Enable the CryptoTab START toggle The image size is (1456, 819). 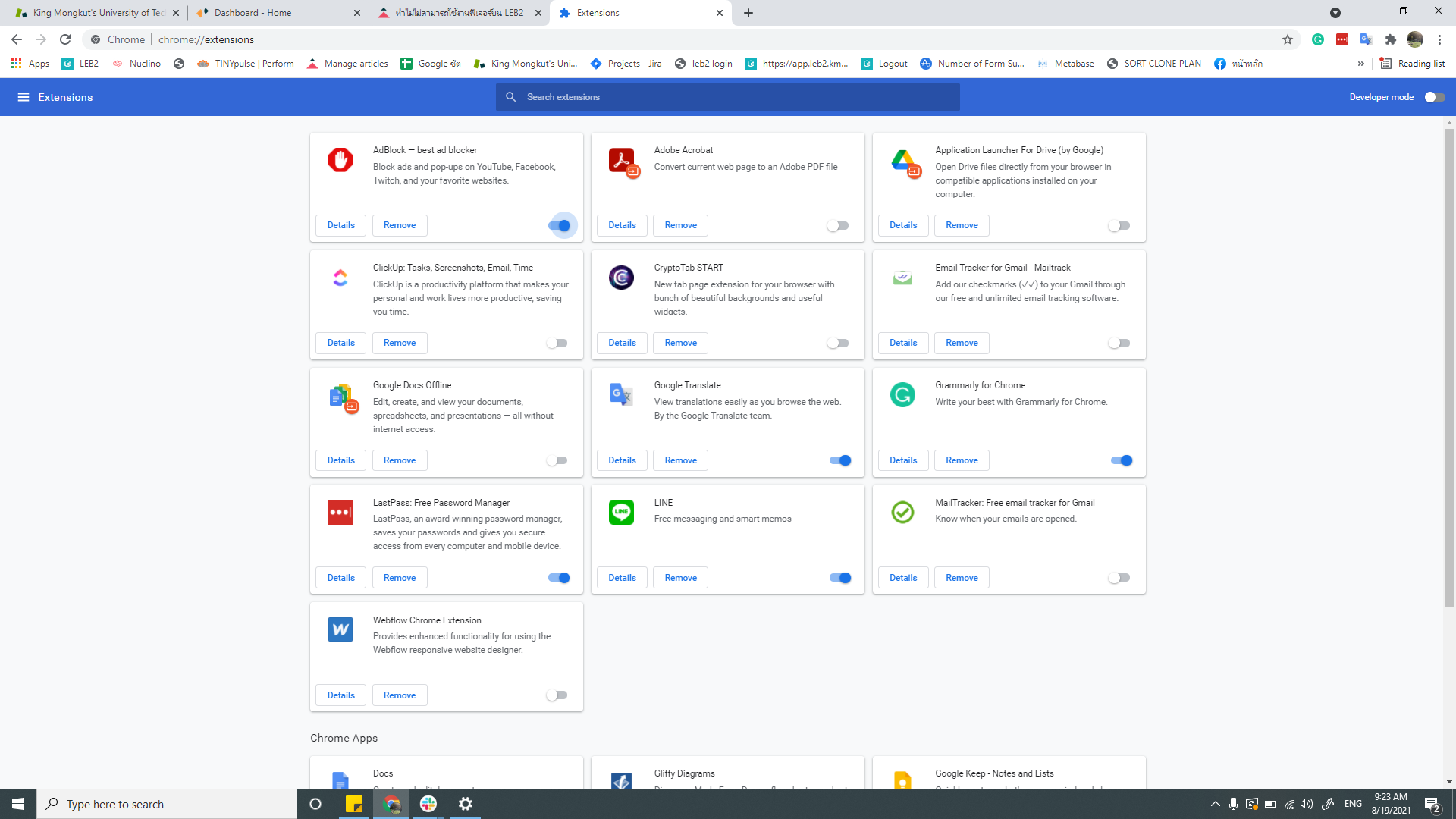click(x=838, y=343)
